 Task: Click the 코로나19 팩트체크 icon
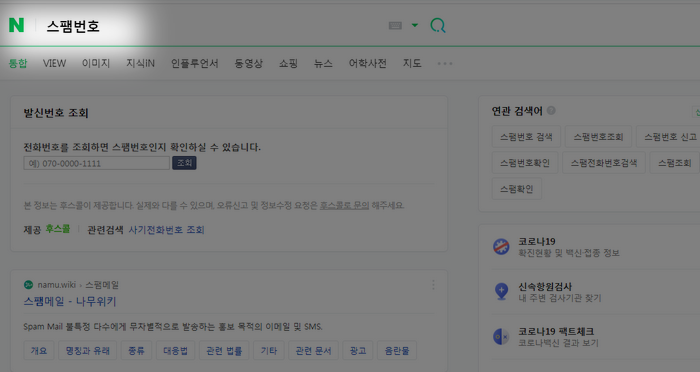[501, 337]
